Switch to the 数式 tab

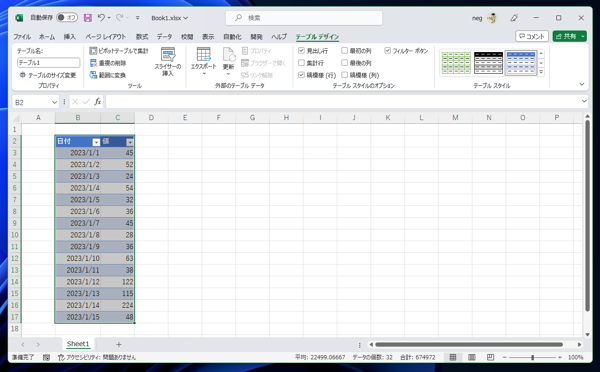[x=142, y=37]
